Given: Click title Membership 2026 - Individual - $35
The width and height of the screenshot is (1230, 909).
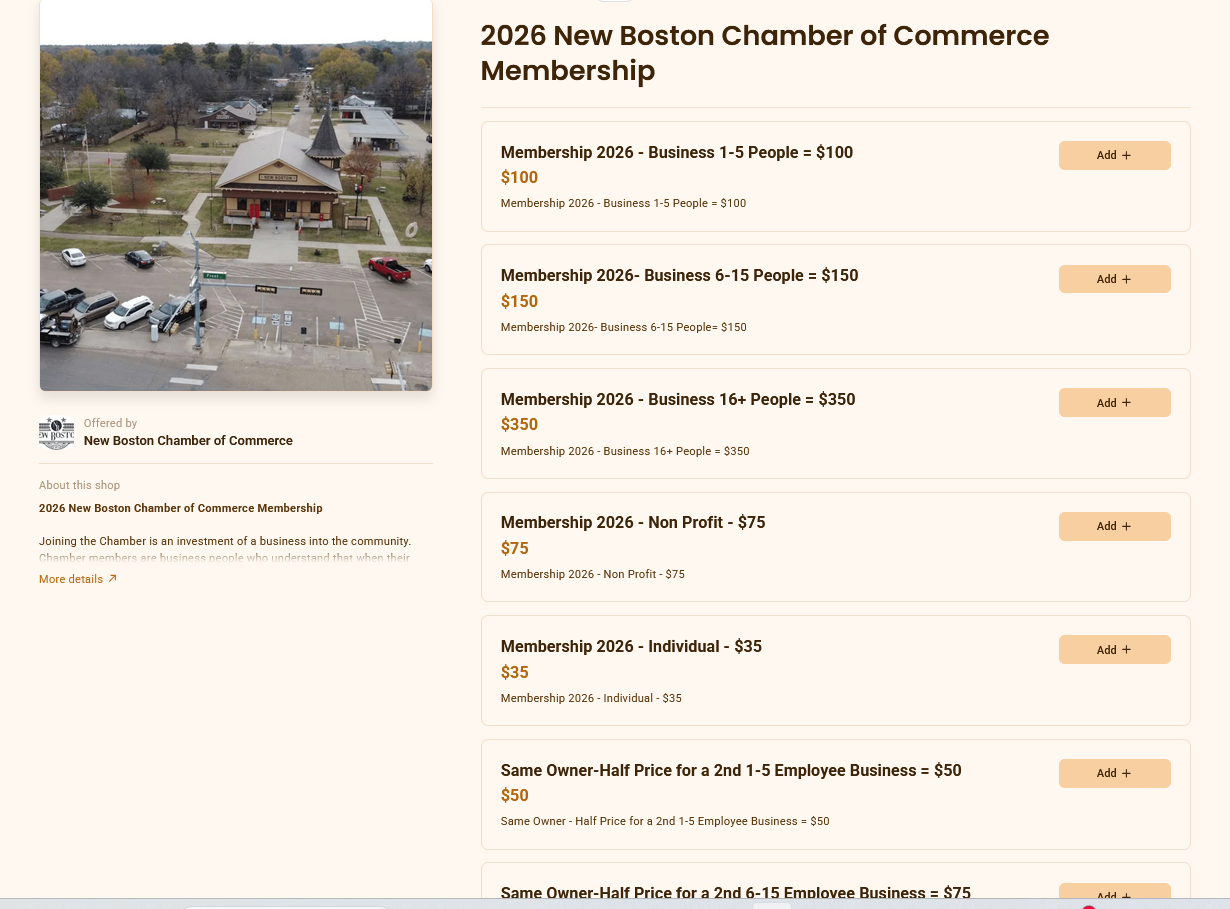Looking at the screenshot, I should [x=631, y=646].
